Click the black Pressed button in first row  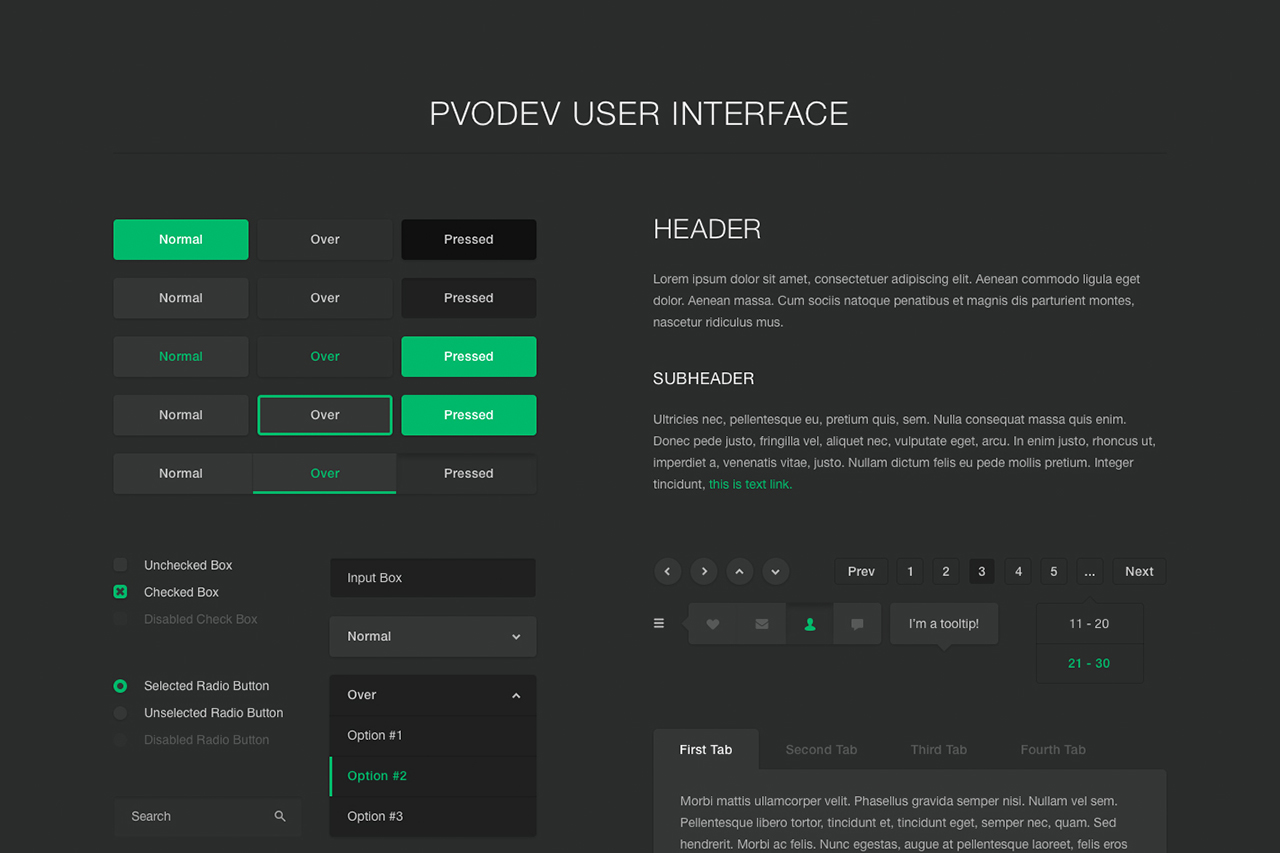[x=469, y=239]
